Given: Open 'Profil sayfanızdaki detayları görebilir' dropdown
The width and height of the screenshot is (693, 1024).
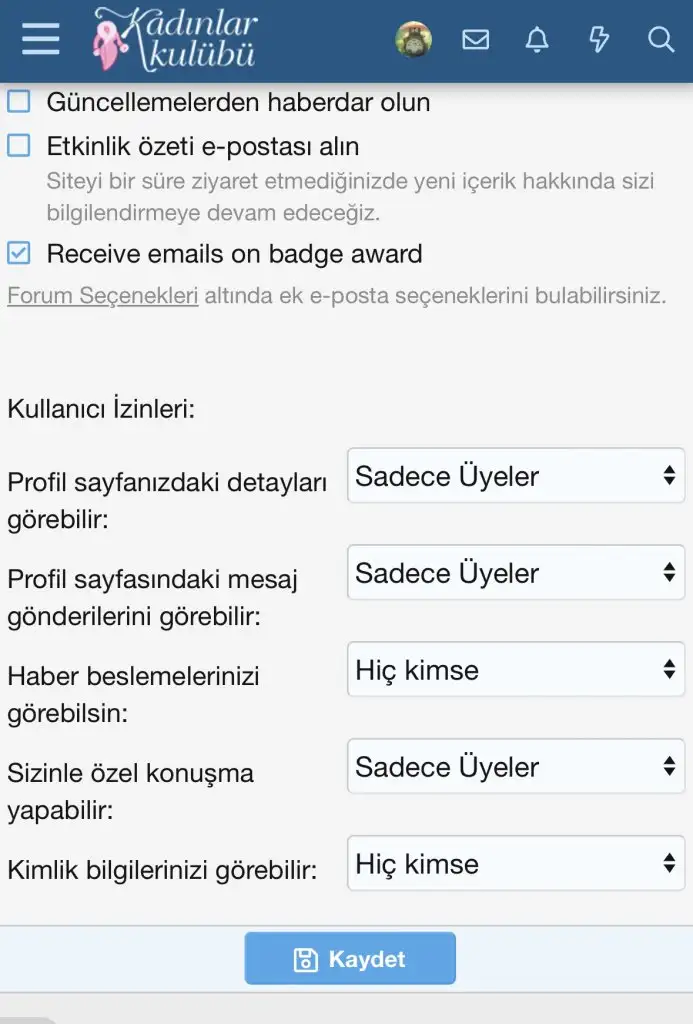Looking at the screenshot, I should (x=515, y=476).
